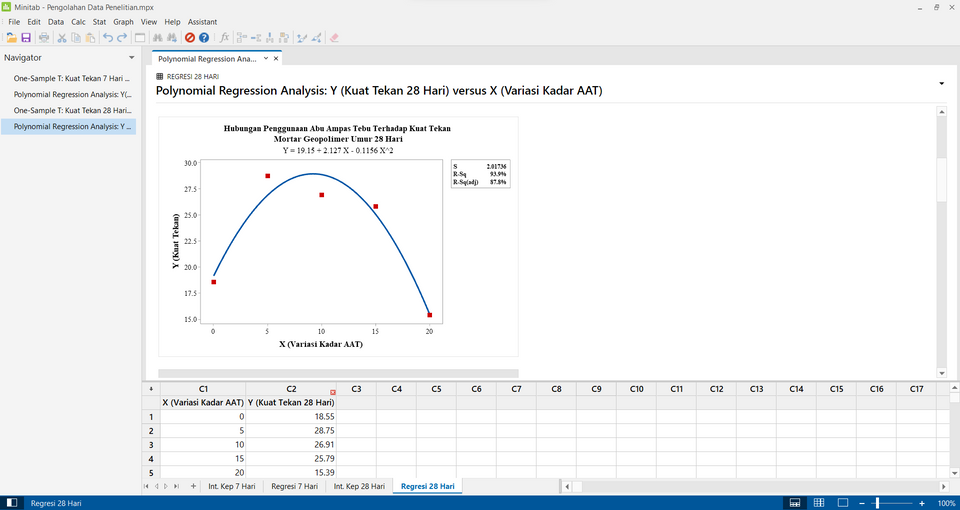Select the cell containing 18.55
This screenshot has height=510, width=960.
pos(291,416)
